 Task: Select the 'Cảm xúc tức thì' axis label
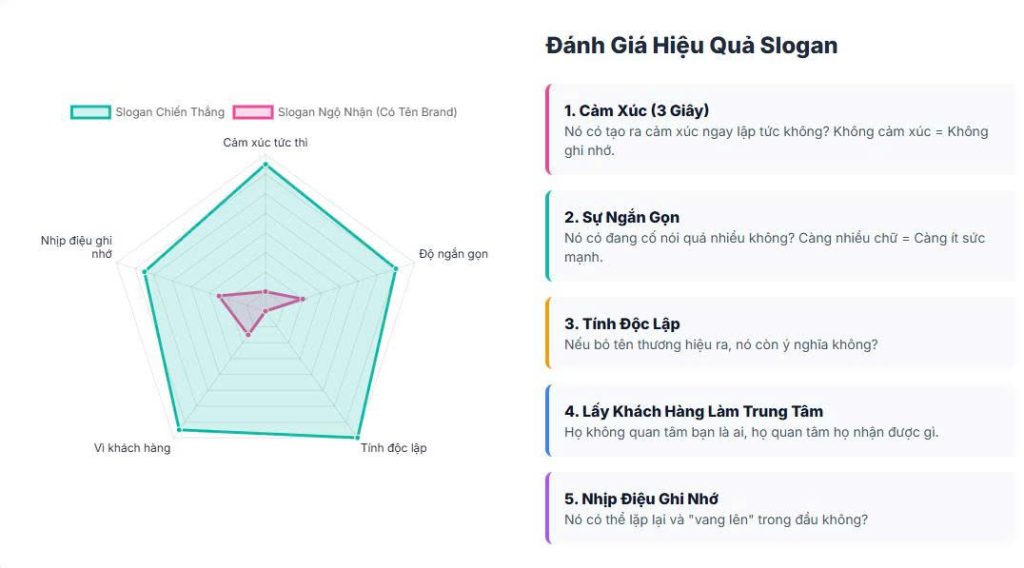[x=265, y=143]
